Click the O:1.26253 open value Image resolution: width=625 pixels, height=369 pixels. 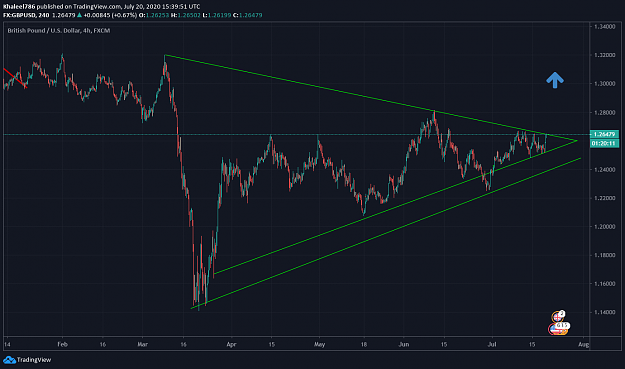[x=154, y=15]
